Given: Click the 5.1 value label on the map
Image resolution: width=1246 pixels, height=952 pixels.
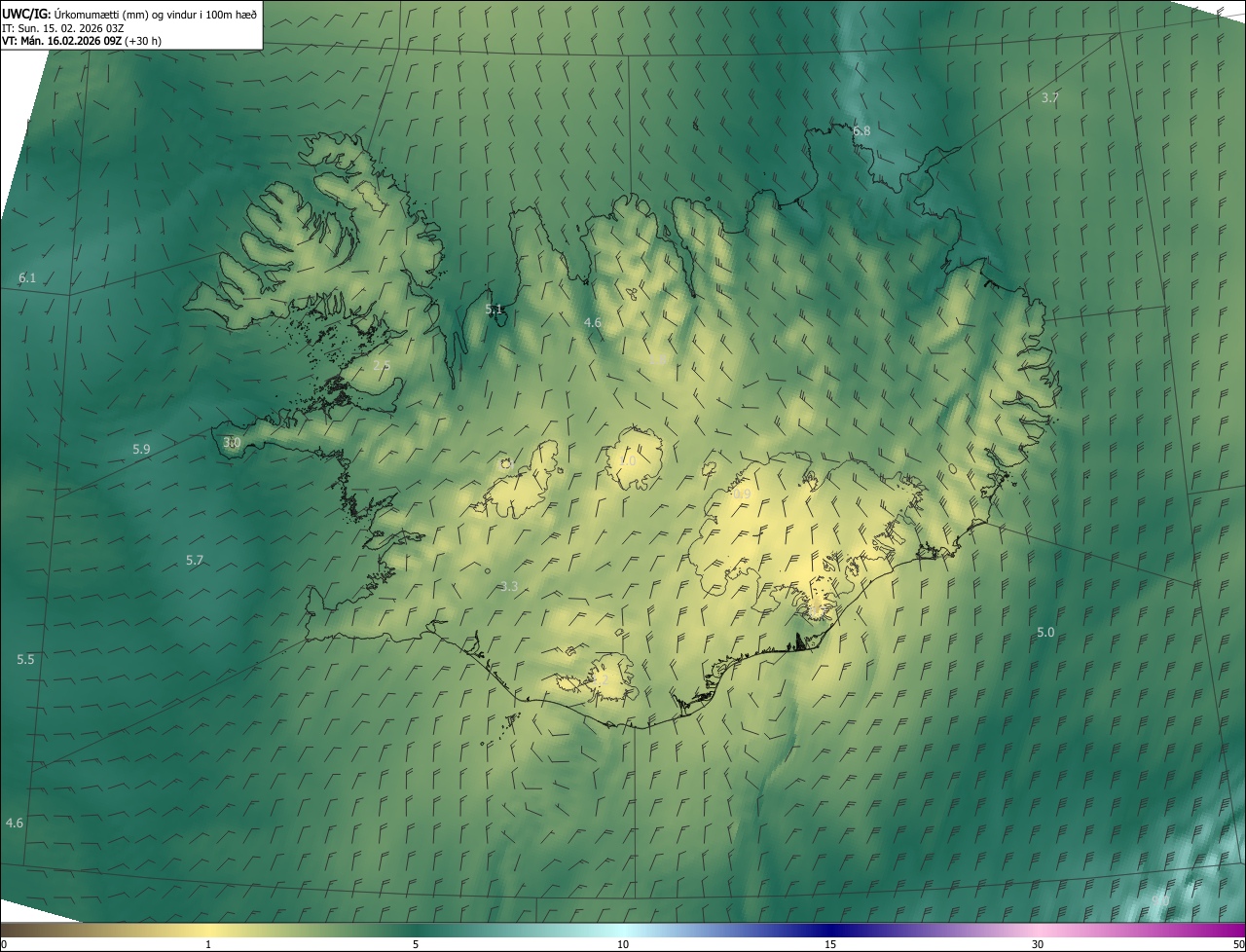Looking at the screenshot, I should point(495,310).
